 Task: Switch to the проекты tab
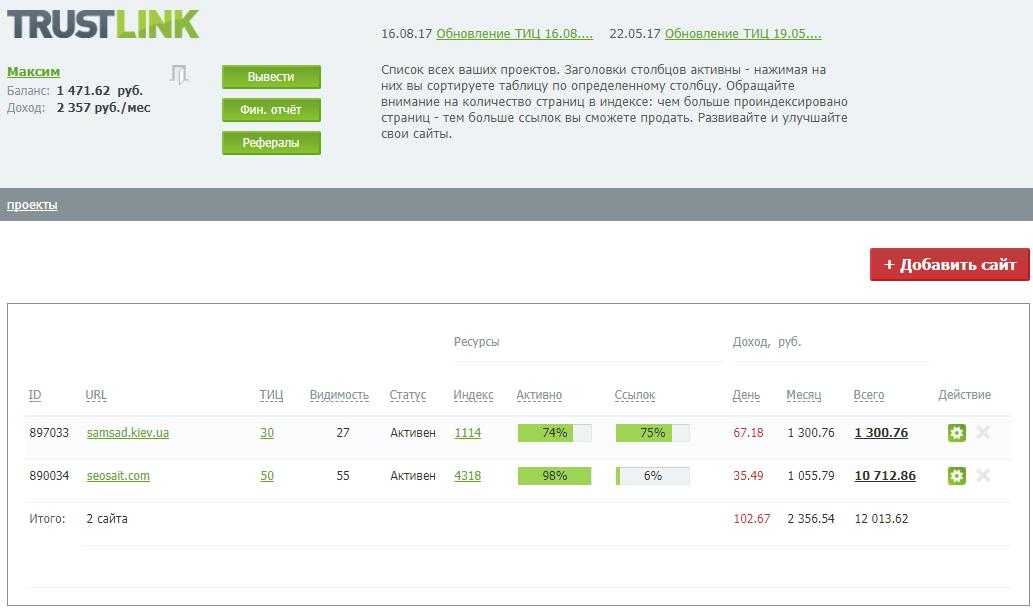[x=32, y=205]
